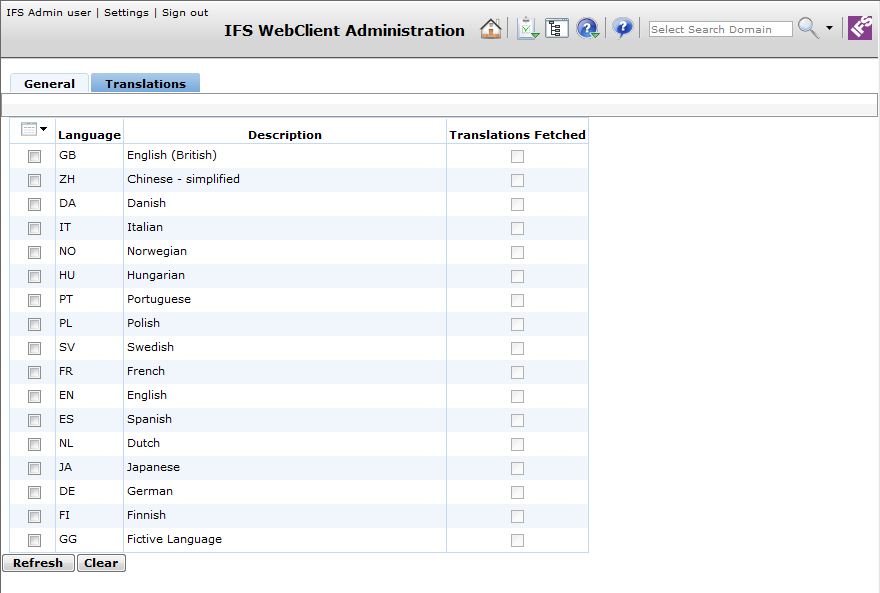Select the SV Swedish row checkbox
The width and height of the screenshot is (880, 593).
click(x=34, y=348)
